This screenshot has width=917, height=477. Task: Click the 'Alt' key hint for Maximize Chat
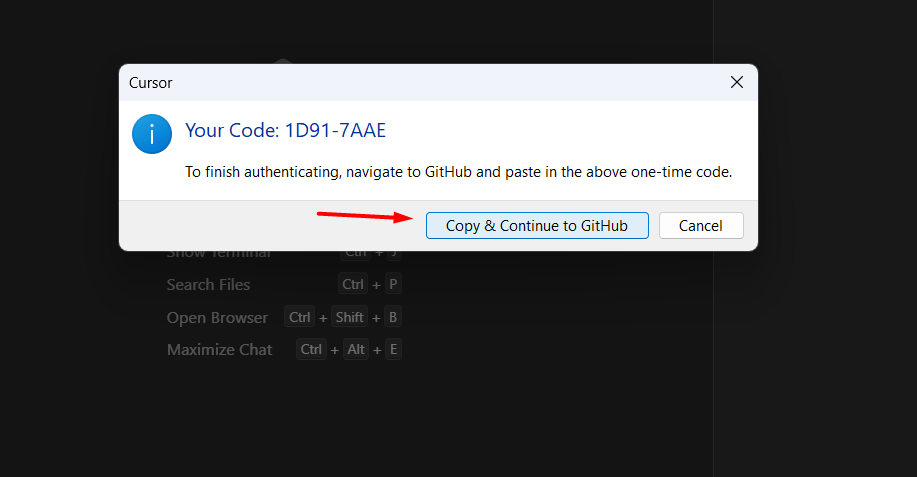point(356,350)
